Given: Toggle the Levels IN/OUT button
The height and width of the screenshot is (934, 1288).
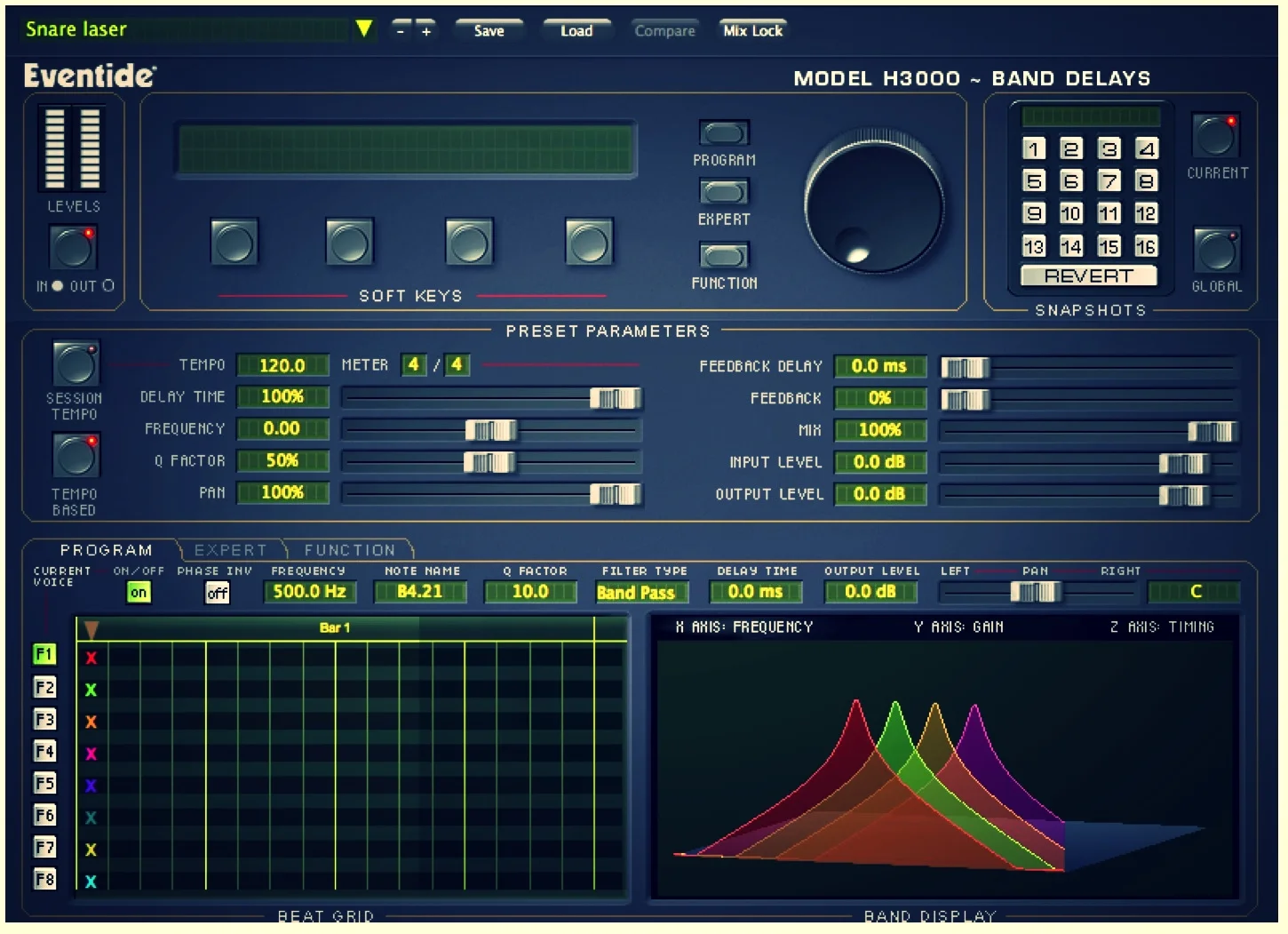Looking at the screenshot, I should pos(73,247).
